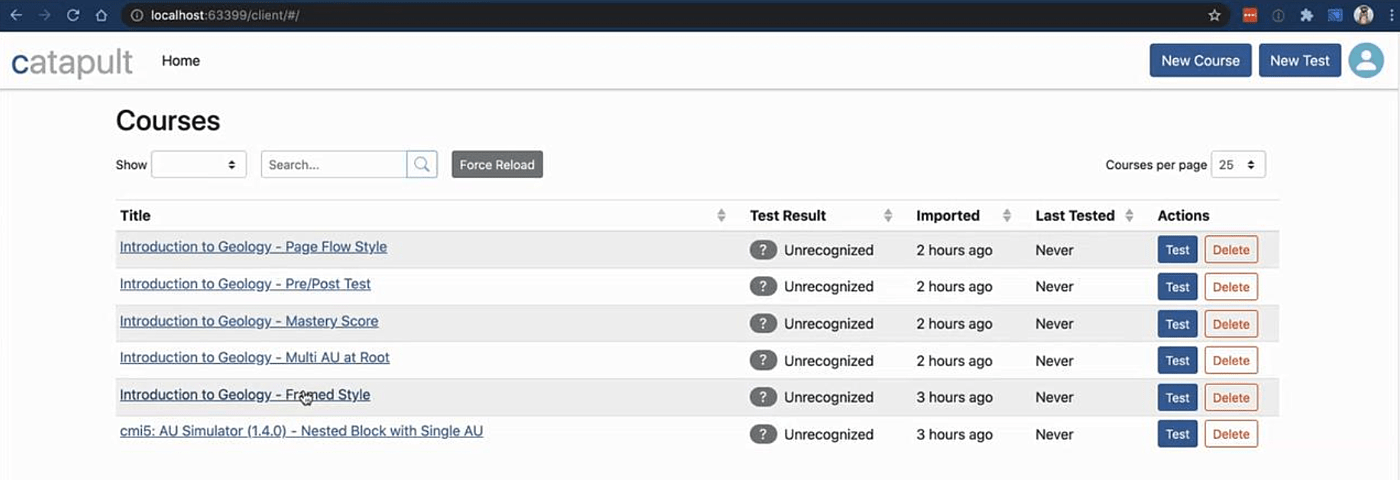Click the search magnifier icon button

coord(422,165)
